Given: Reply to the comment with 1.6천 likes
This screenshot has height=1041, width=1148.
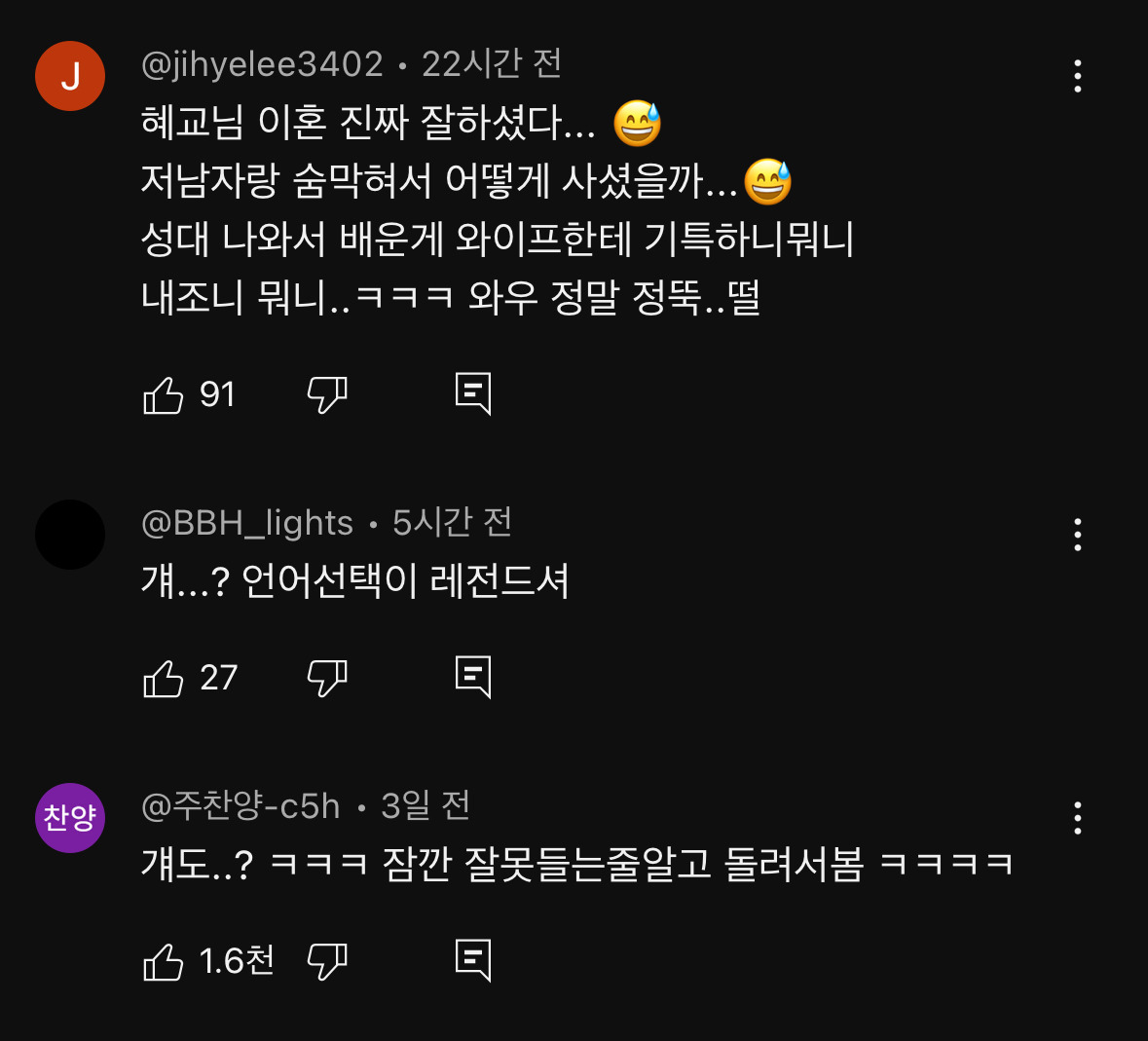Looking at the screenshot, I should [x=474, y=961].
